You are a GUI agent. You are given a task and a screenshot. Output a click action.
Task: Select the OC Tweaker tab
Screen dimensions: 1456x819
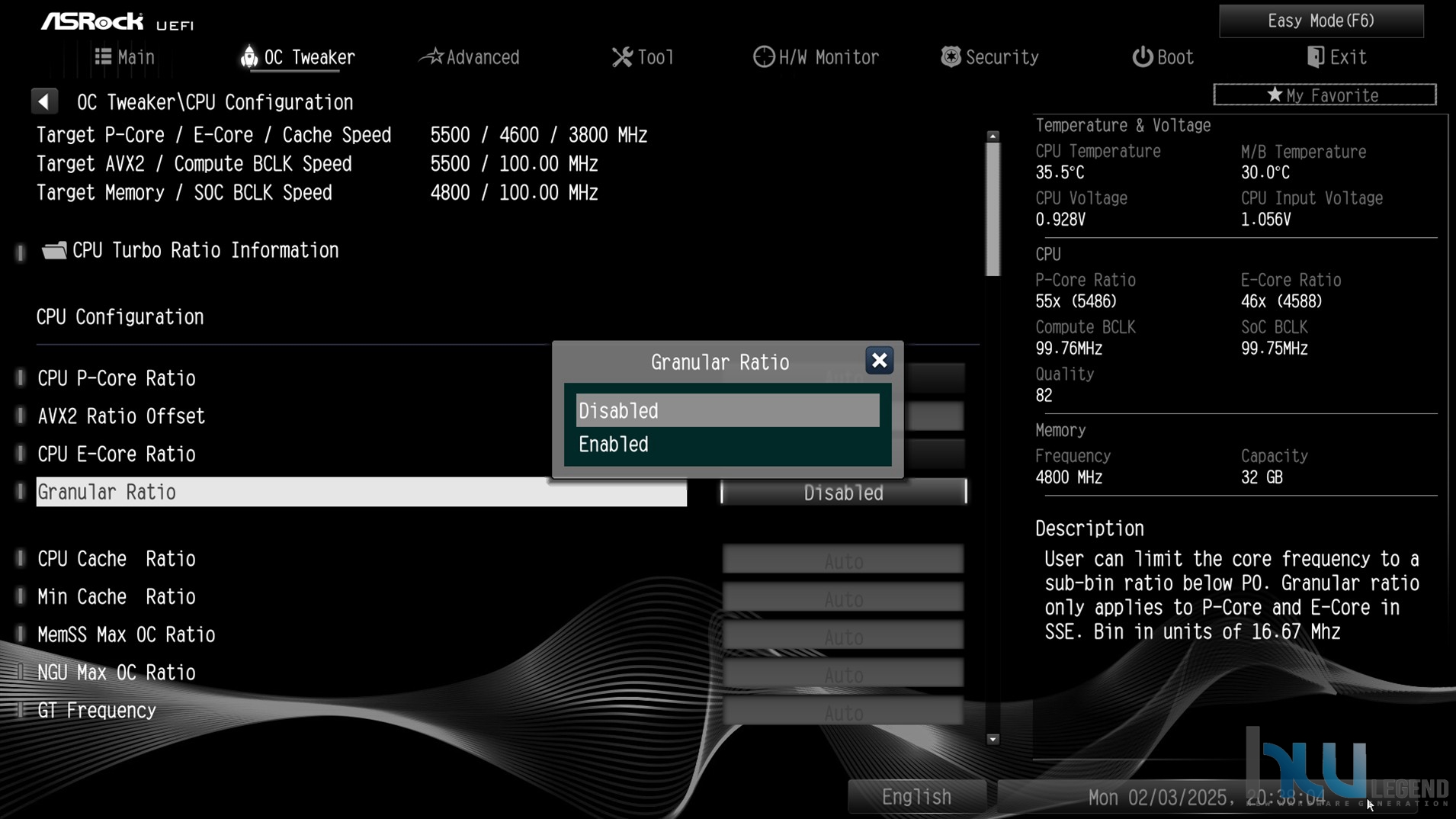pyautogui.click(x=298, y=57)
